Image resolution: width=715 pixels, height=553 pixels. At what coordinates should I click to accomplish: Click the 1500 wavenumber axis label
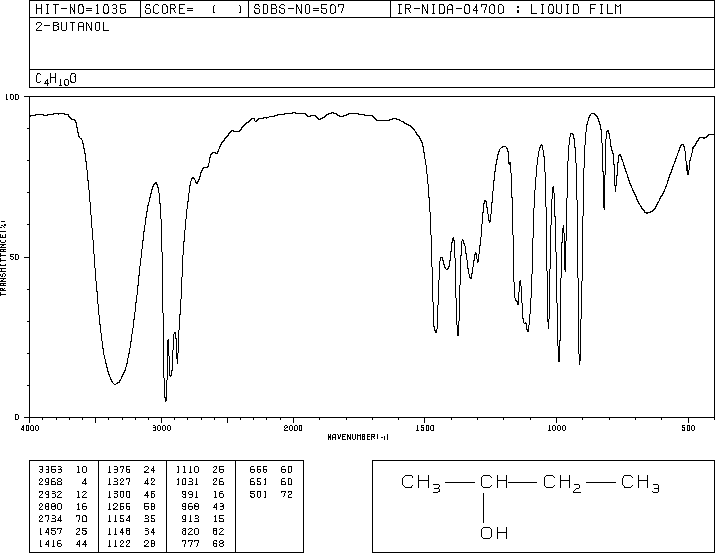pyautogui.click(x=425, y=428)
